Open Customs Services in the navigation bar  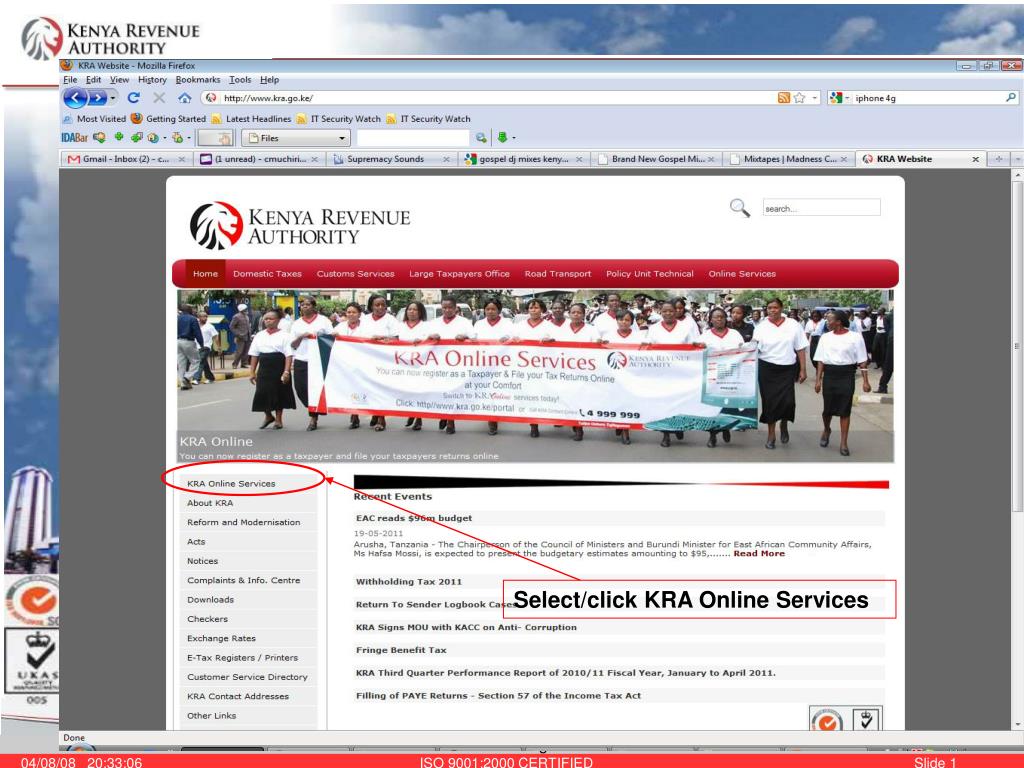coord(355,274)
